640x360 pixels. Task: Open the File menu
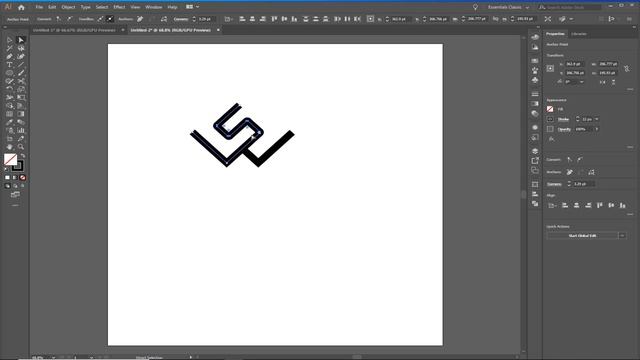(39, 7)
